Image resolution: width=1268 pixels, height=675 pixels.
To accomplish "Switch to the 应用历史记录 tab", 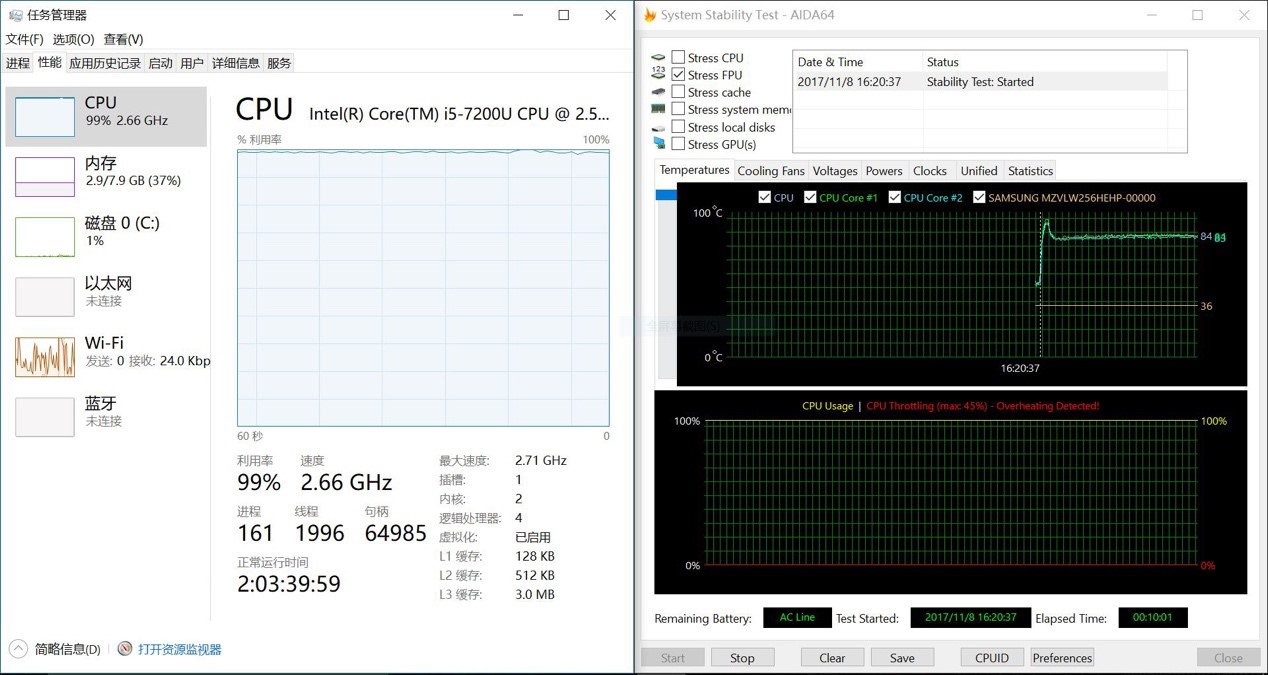I will click(x=105, y=63).
